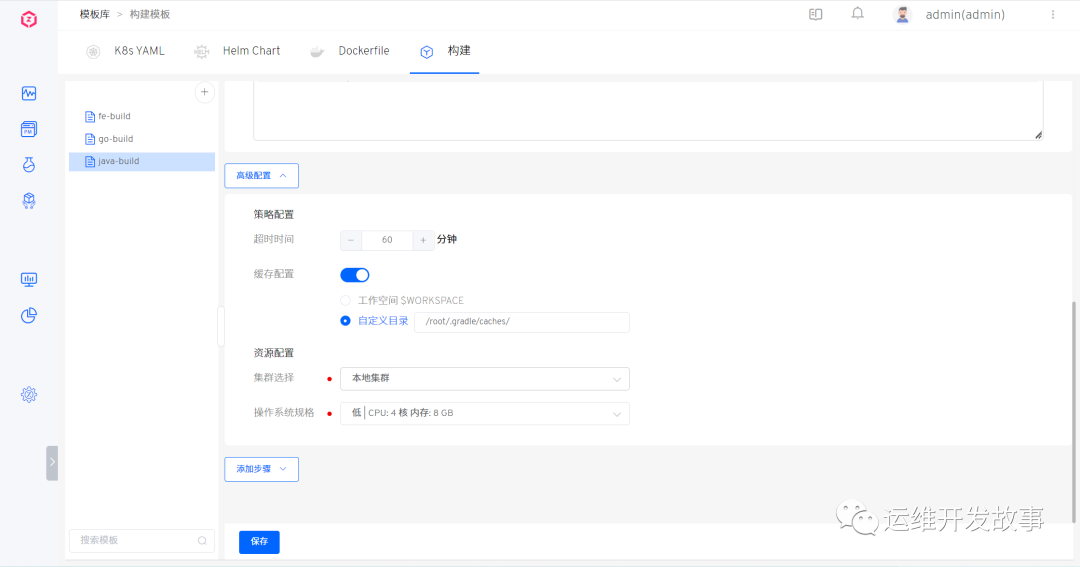Click the 搜索模板 search field

[x=142, y=541]
